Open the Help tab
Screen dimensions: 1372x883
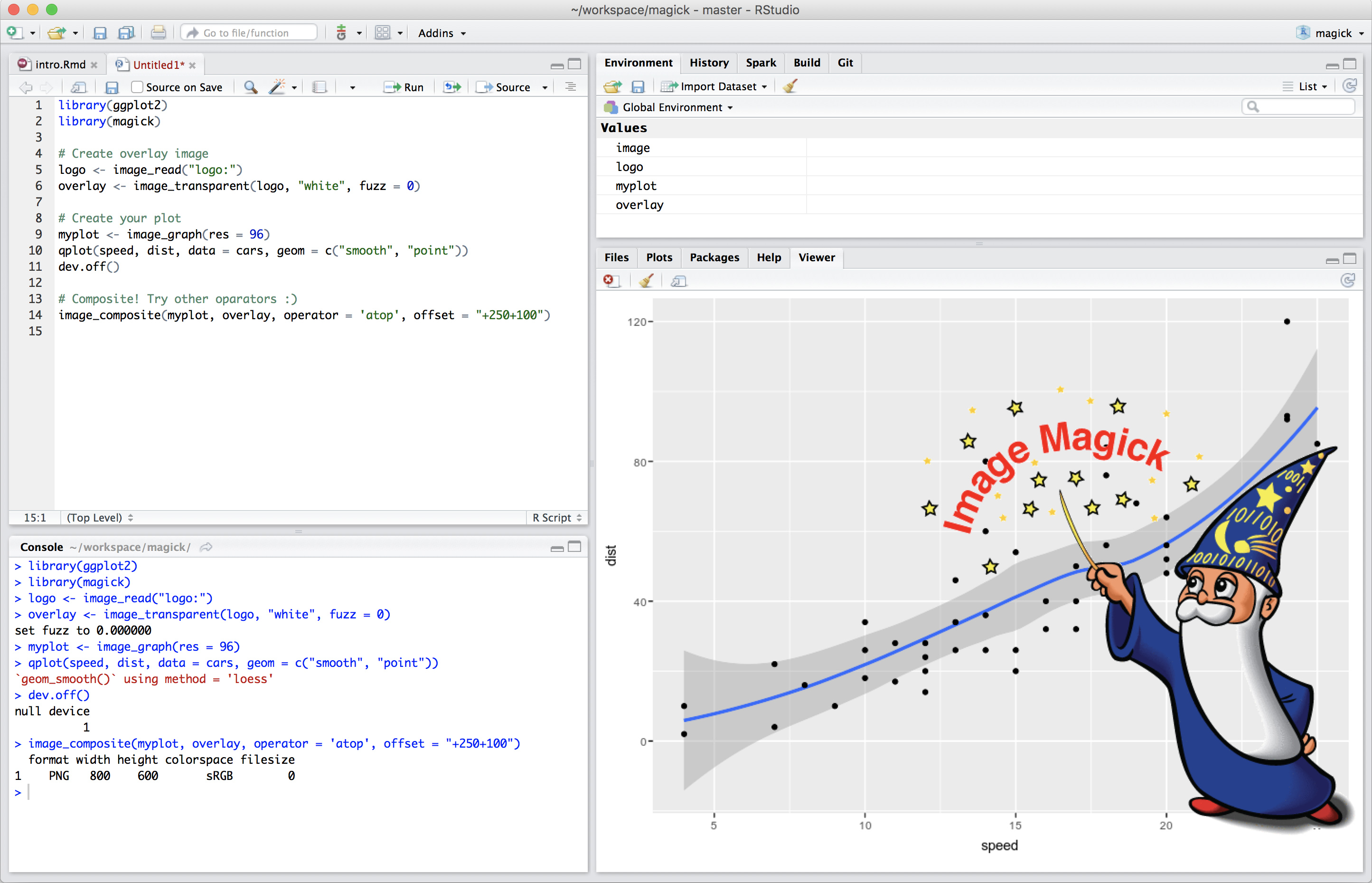click(769, 257)
